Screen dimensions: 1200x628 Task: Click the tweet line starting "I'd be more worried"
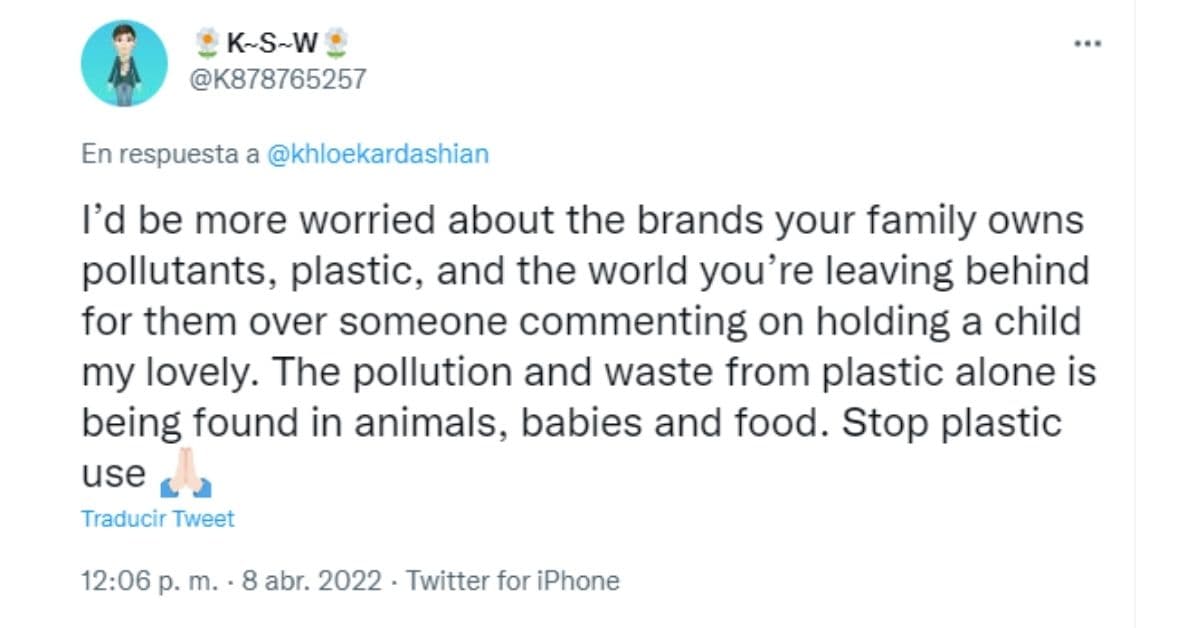coord(582,221)
